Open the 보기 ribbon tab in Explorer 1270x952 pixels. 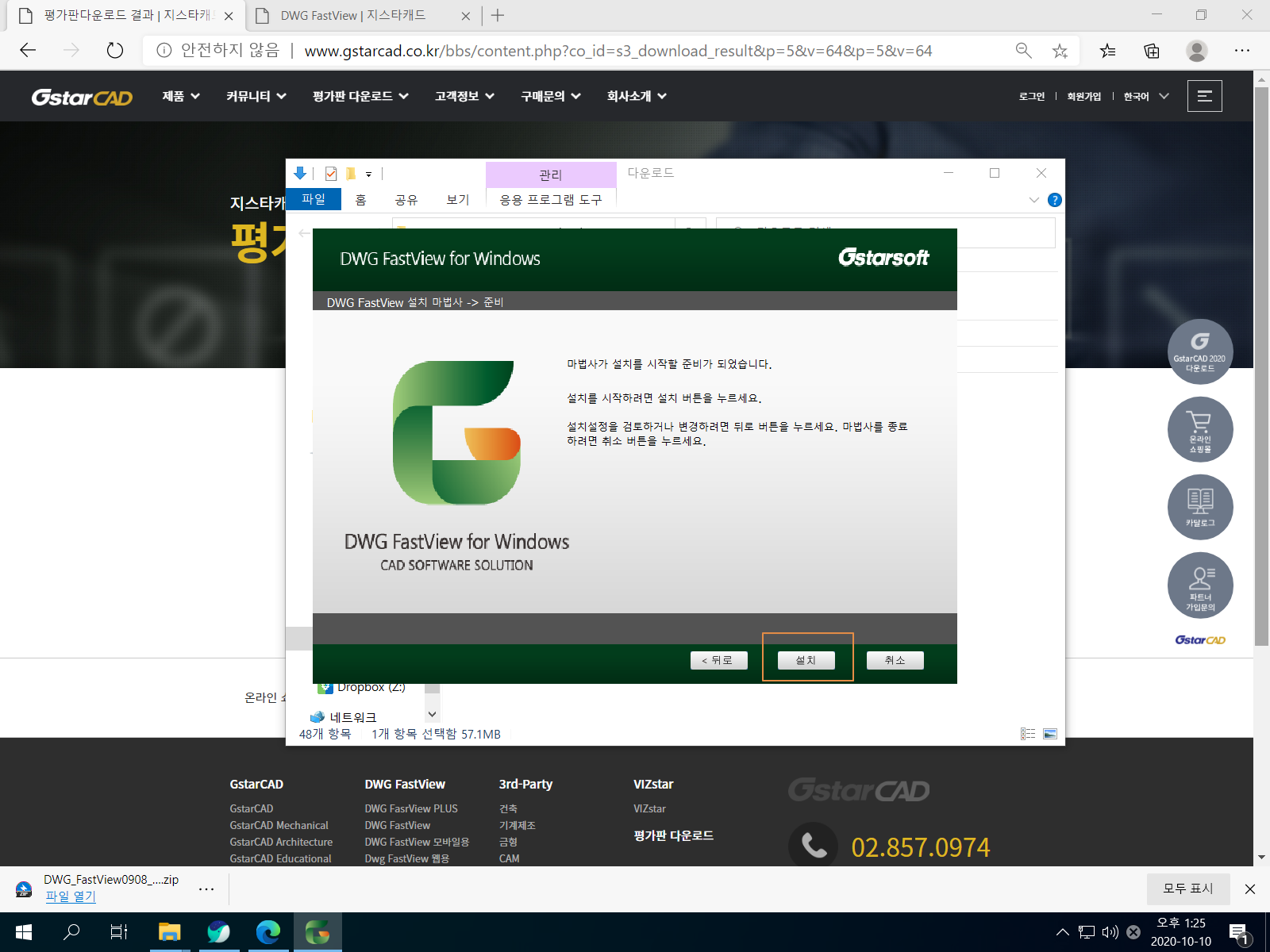(x=458, y=200)
